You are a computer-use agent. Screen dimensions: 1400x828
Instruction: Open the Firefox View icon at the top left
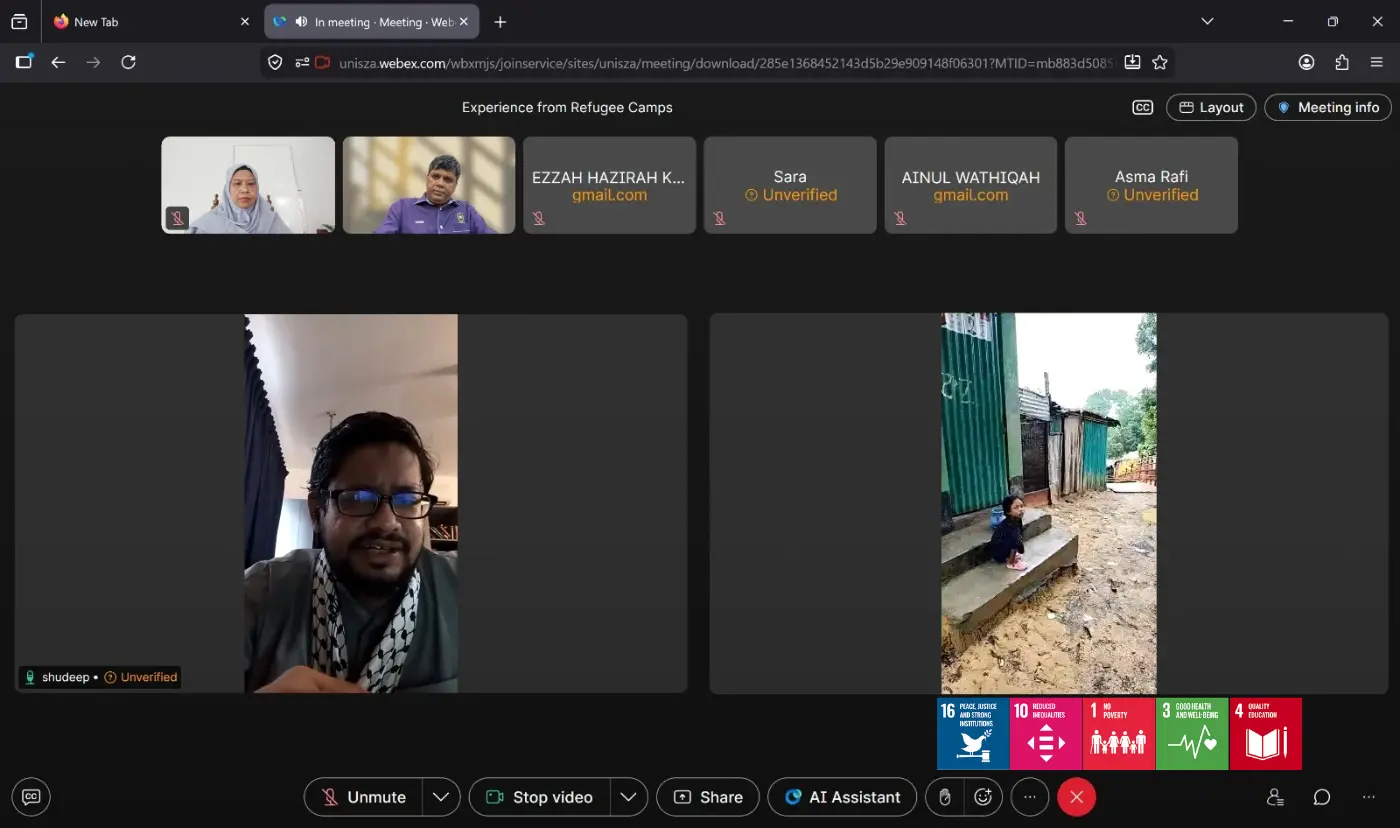coord(19,22)
